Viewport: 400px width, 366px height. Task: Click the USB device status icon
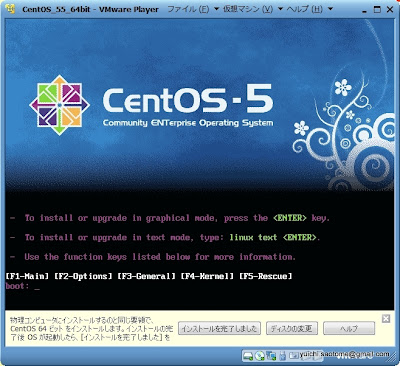coord(282,356)
